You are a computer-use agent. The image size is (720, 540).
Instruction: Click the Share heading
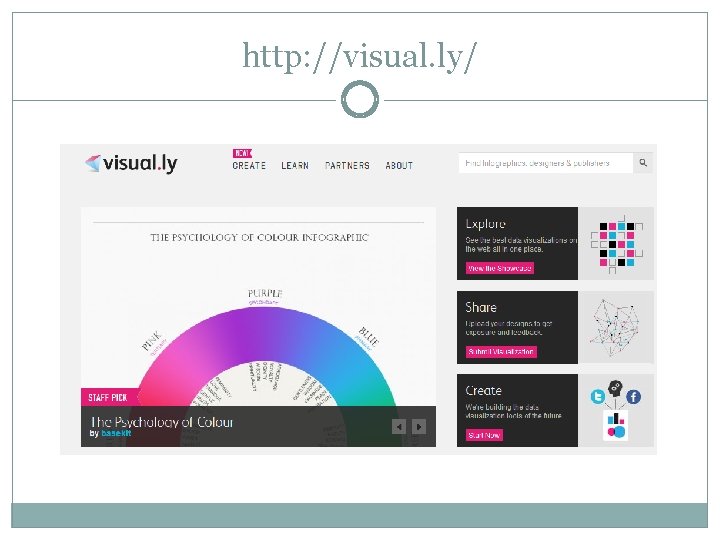pos(481,308)
